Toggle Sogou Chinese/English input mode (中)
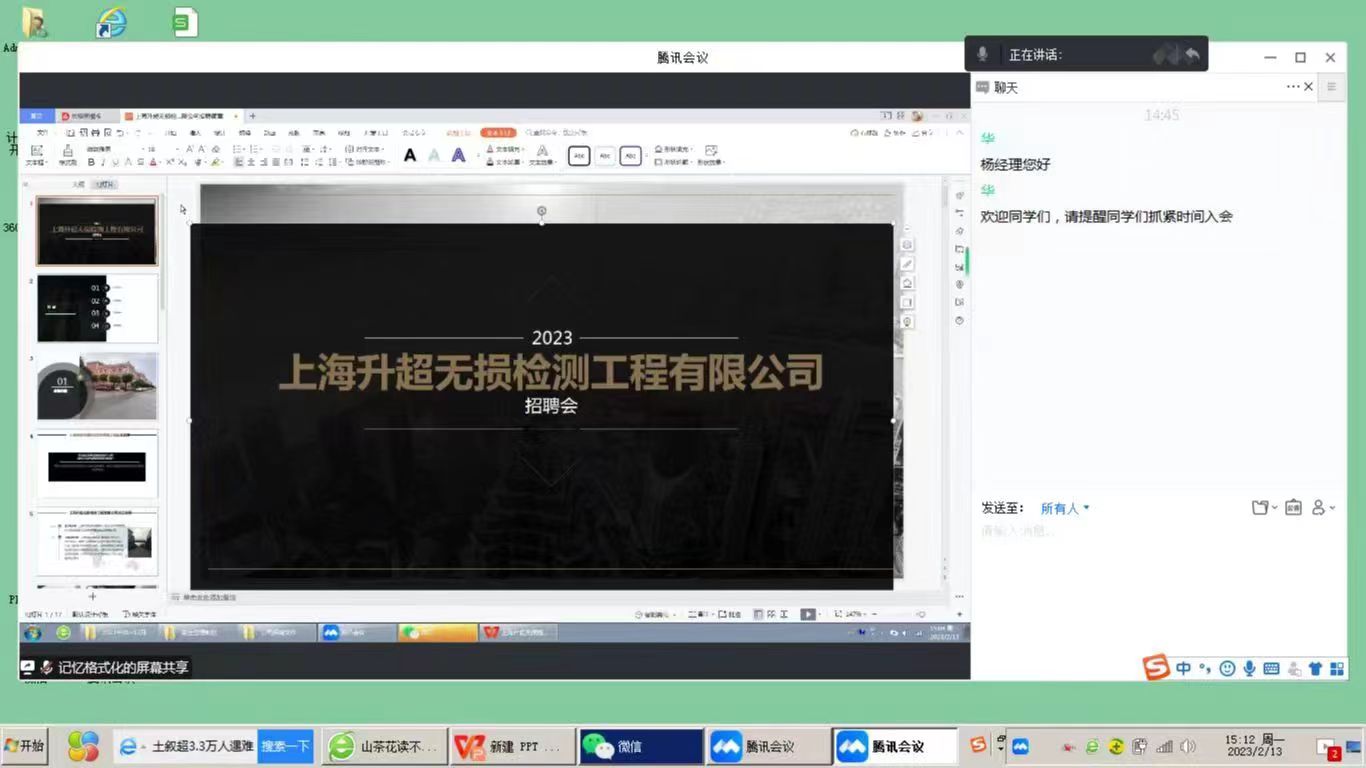This screenshot has width=1366, height=768. point(1184,668)
